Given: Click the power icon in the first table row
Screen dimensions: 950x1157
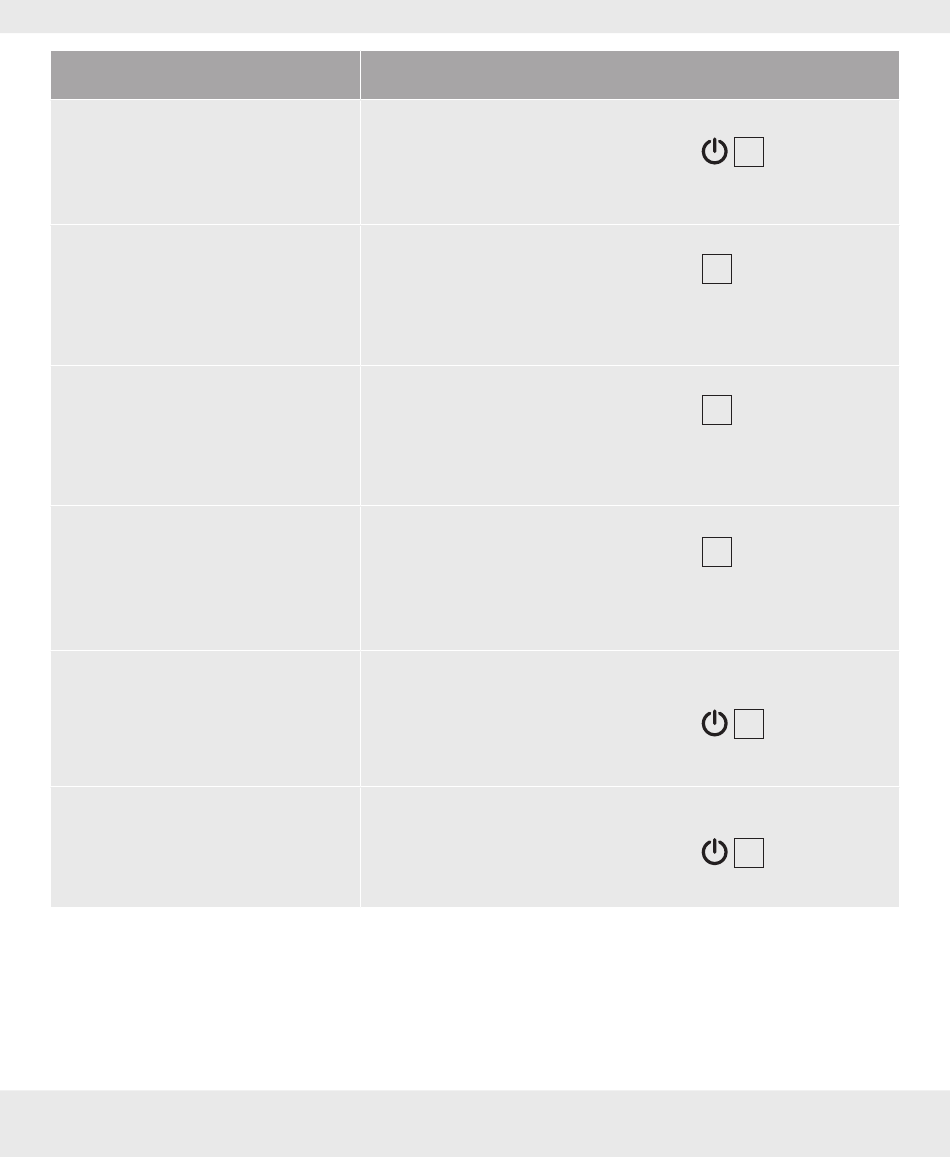Looking at the screenshot, I should tap(714, 151).
